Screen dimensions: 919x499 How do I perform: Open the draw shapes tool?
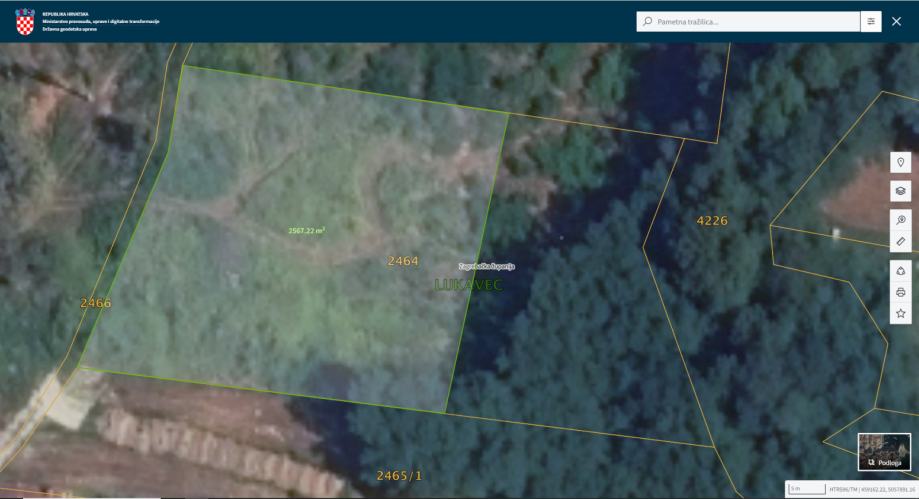point(900,271)
